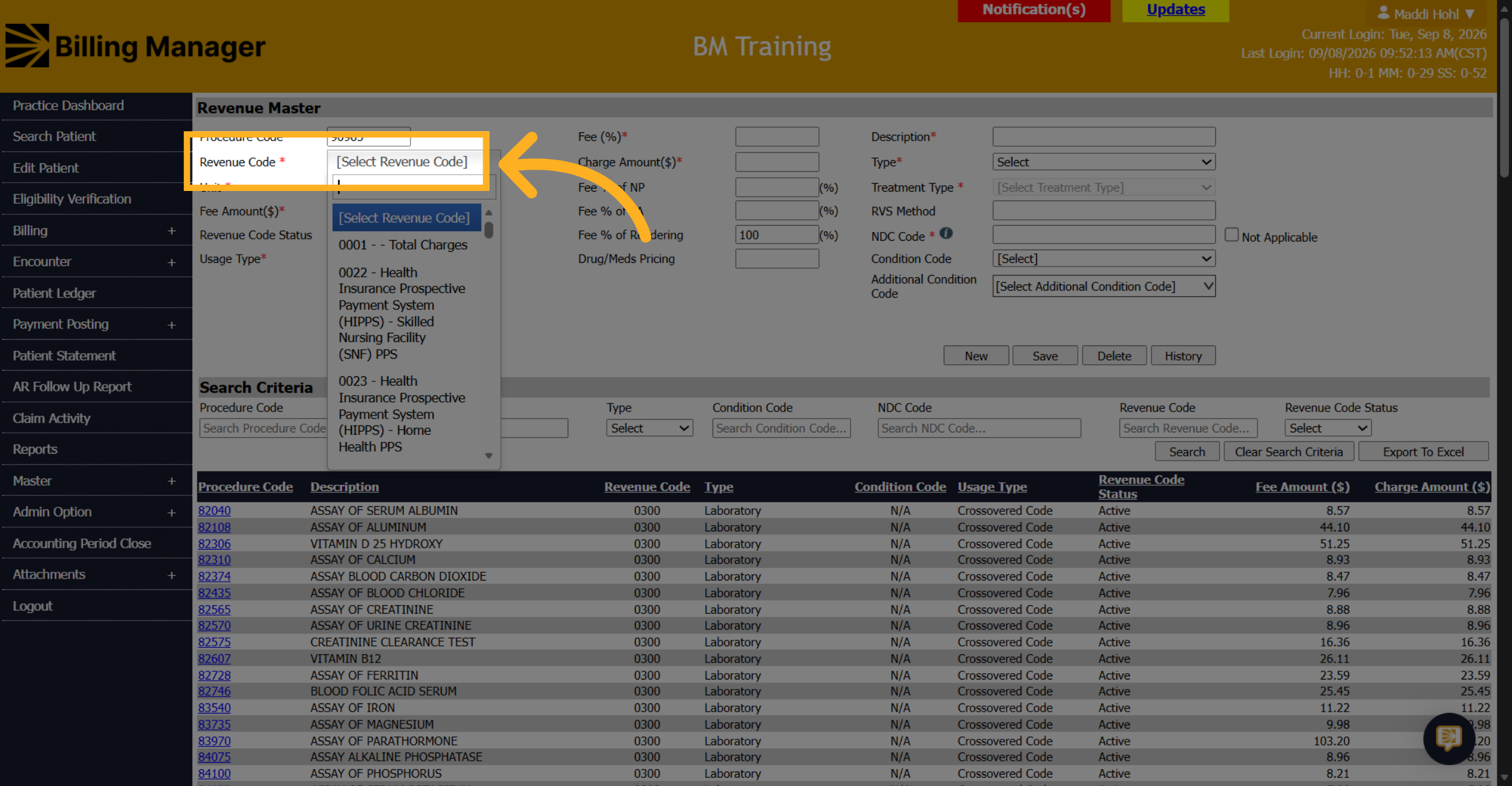Screen dimensions: 1512x786
Task: Expand the Payment Posting plus icon
Action: (x=171, y=325)
